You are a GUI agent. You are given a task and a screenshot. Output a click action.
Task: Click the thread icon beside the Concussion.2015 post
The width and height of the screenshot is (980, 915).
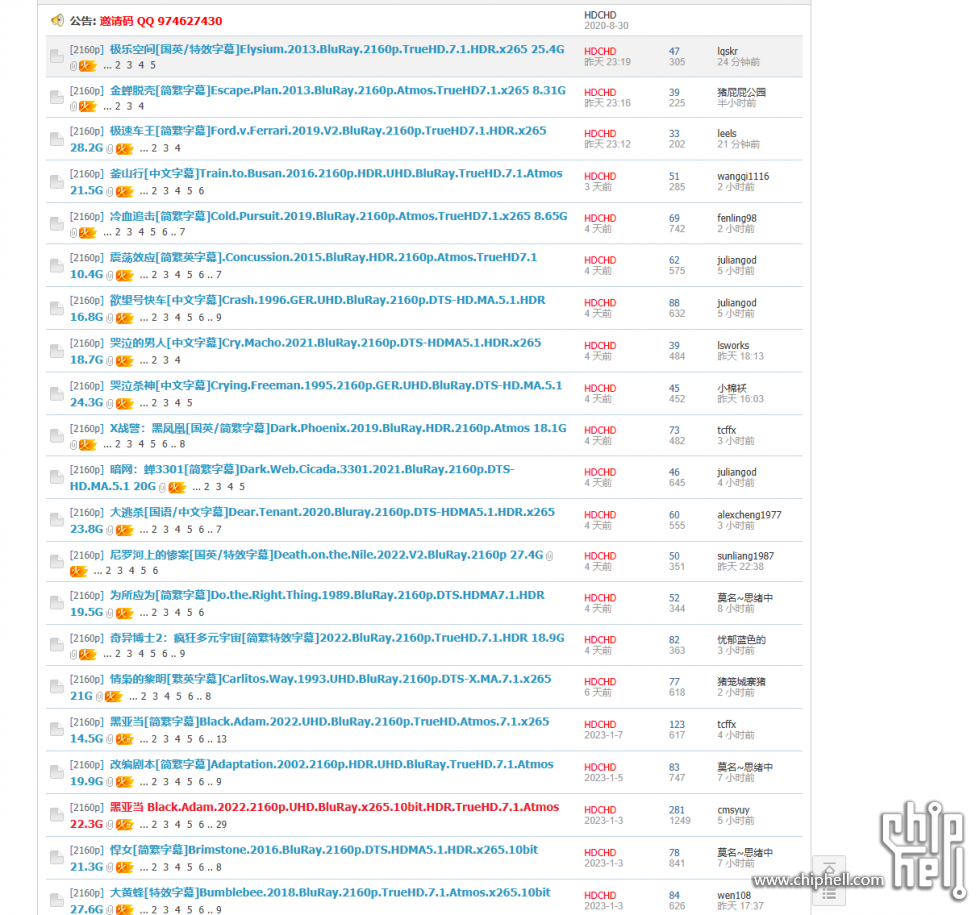tap(57, 266)
